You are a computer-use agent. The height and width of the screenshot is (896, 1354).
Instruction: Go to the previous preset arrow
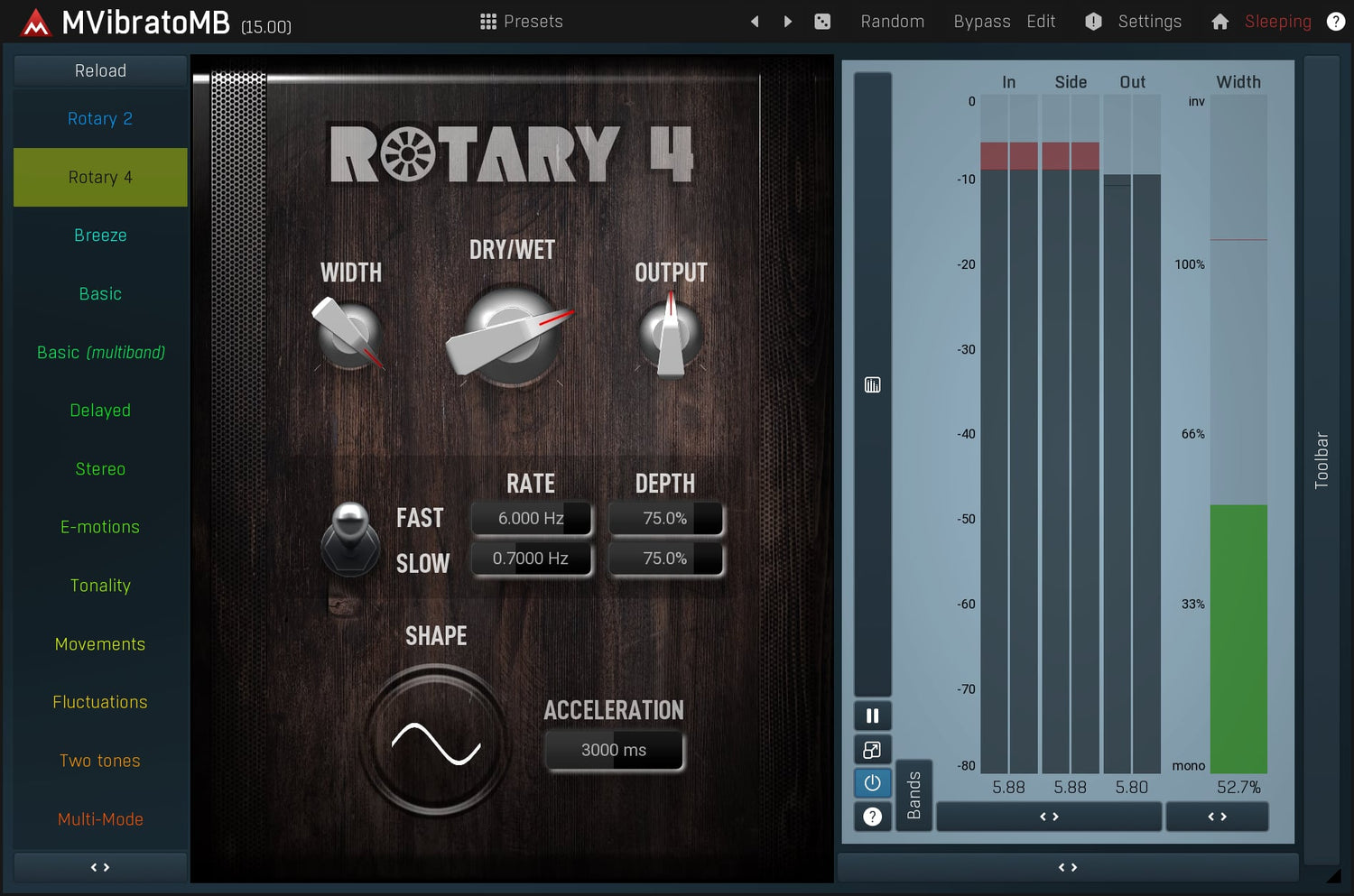pyautogui.click(x=755, y=22)
